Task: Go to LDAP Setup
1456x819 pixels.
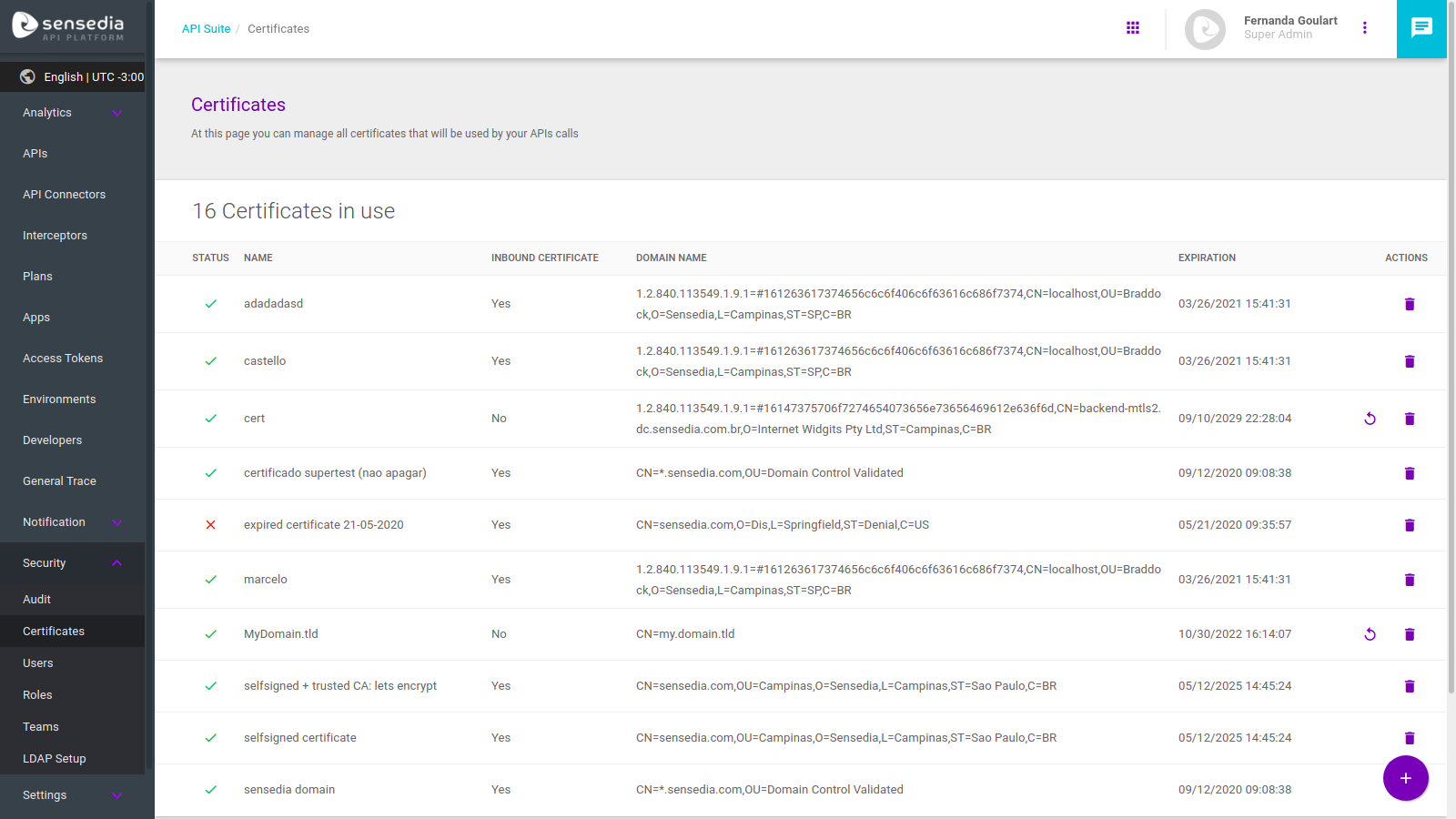Action: coord(55,759)
